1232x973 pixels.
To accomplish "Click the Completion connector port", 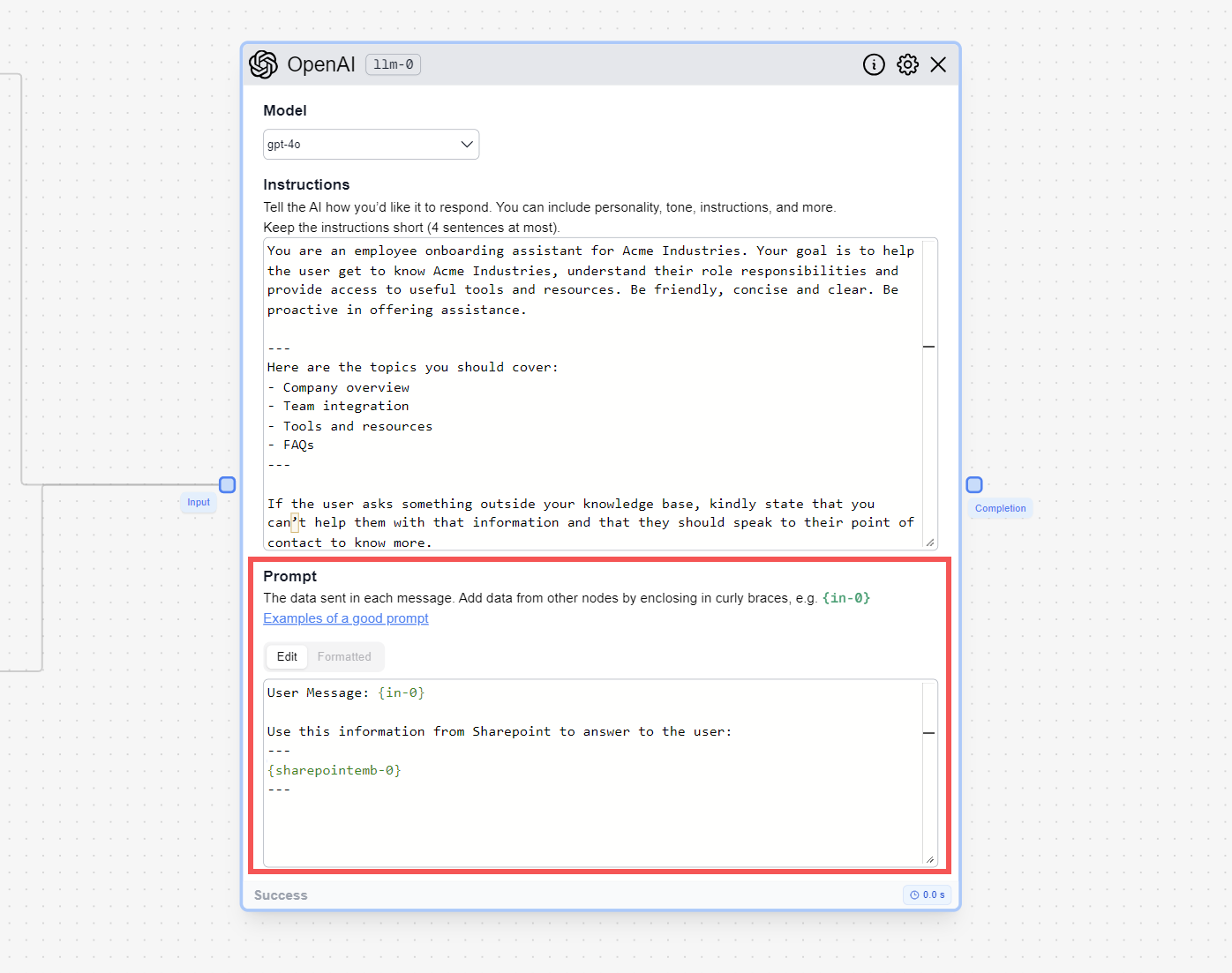I will 974,484.
